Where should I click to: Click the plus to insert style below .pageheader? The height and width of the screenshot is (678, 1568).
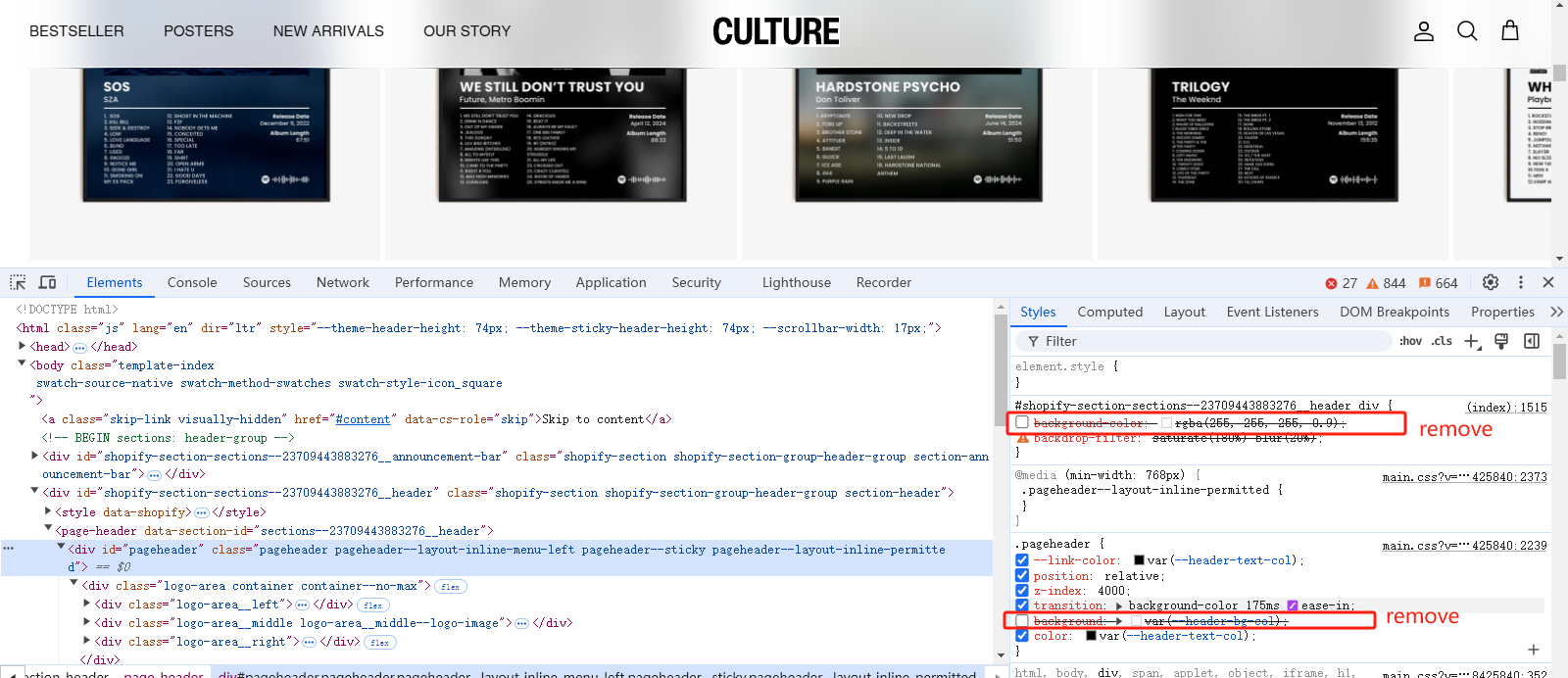[1534, 650]
